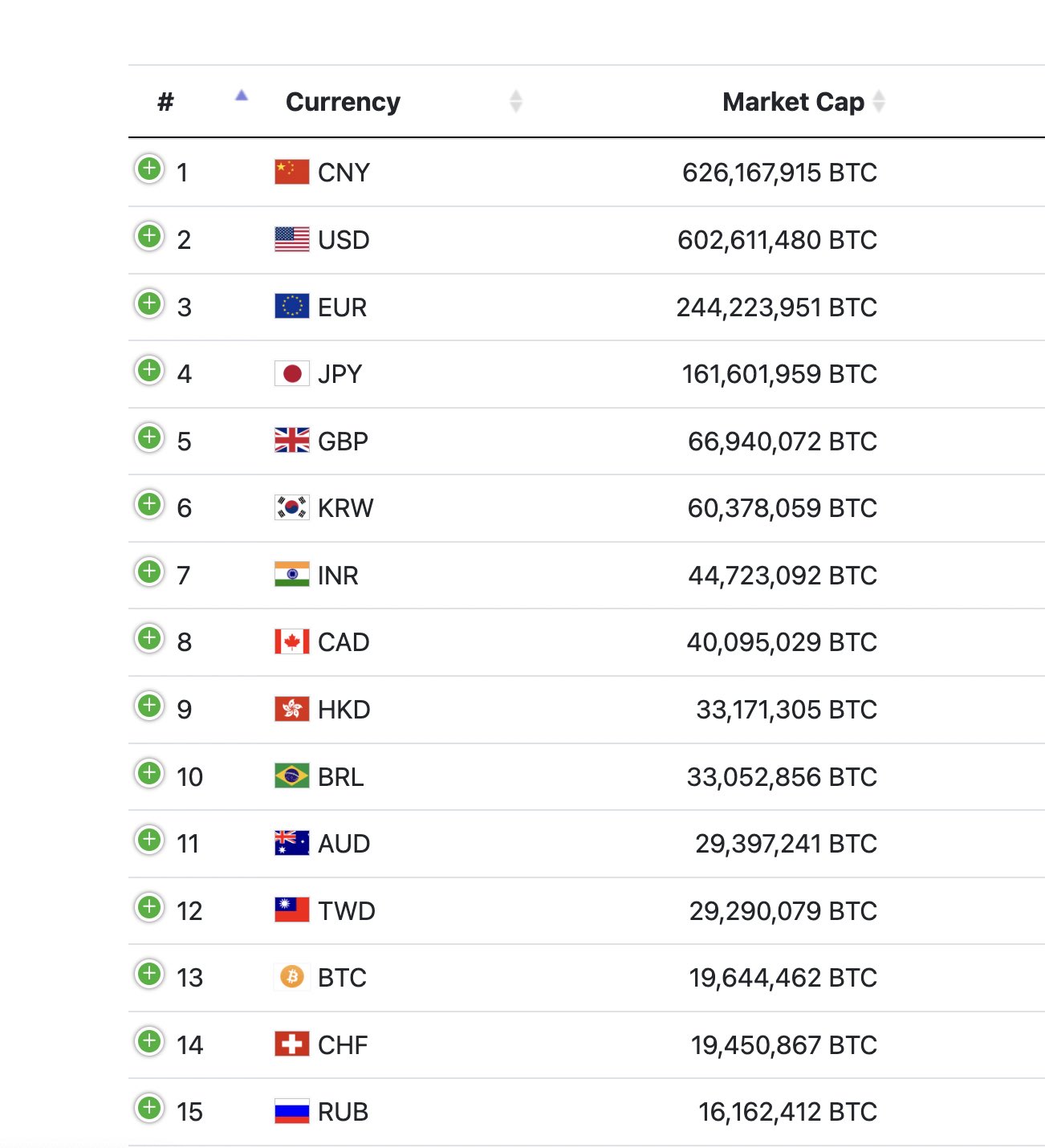Viewport: 1045px width, 1148px height.
Task: Click the UK flag beside GBP
Action: pos(291,441)
